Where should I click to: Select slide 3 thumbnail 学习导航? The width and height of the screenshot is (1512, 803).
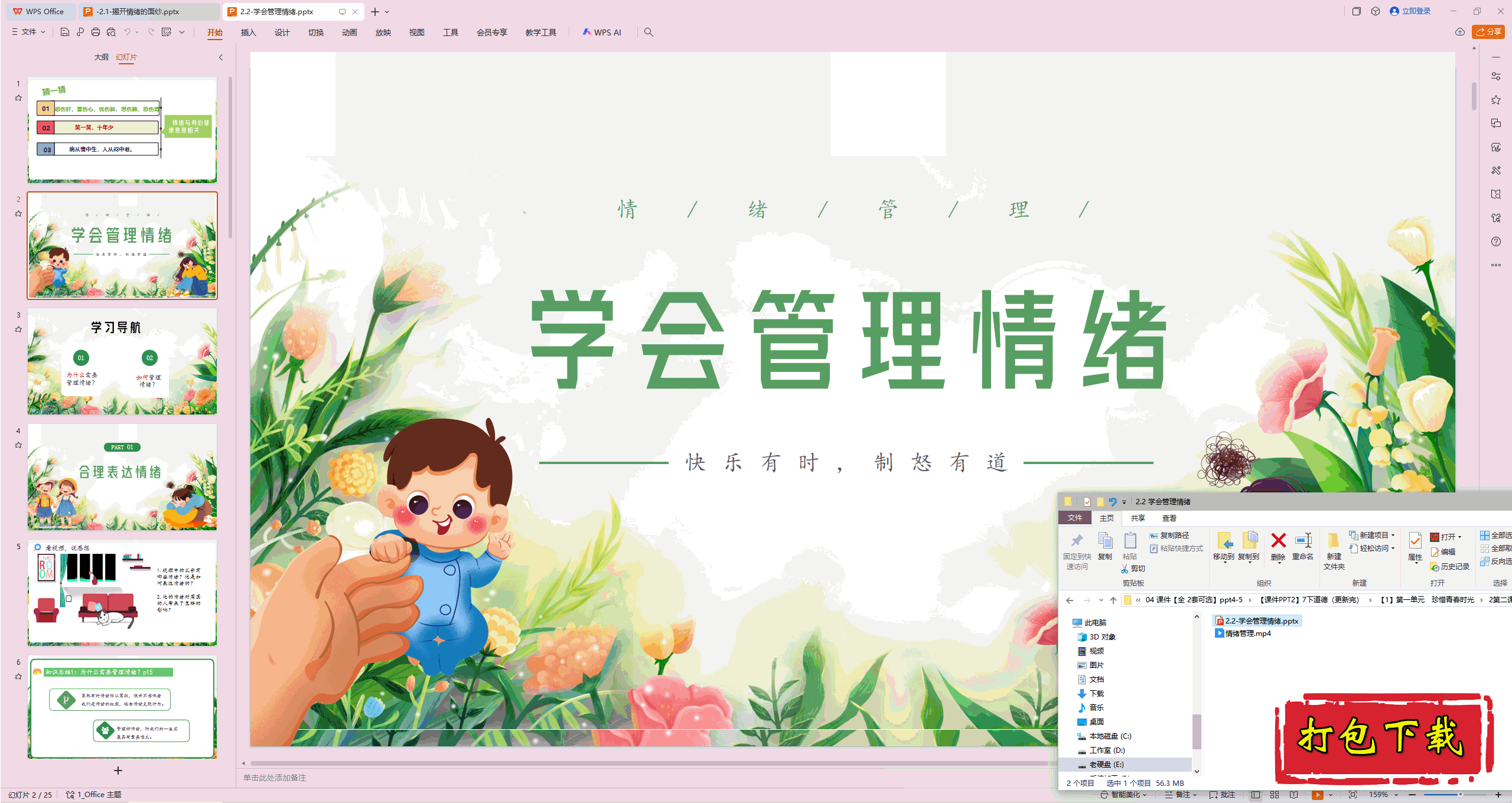(x=122, y=361)
